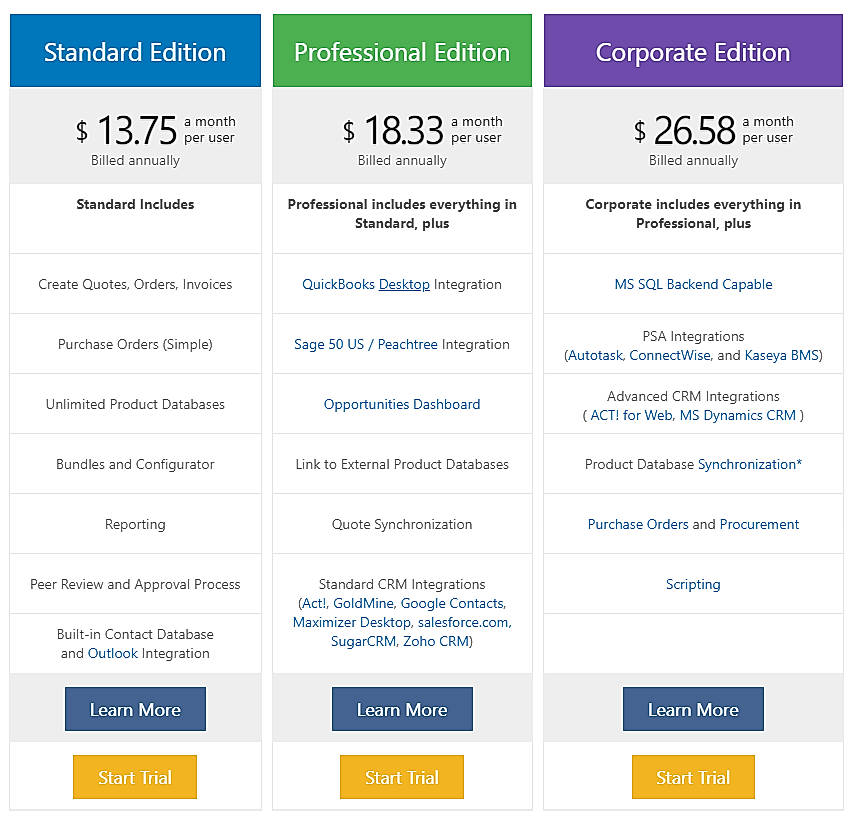Follow the Synchronization* link
Viewport: 857px width, 823px height.
[x=749, y=465]
